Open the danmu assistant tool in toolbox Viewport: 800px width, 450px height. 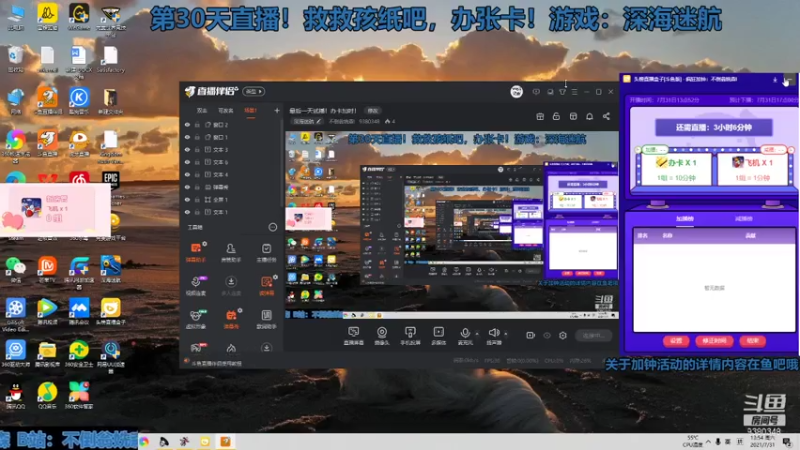pos(196,252)
